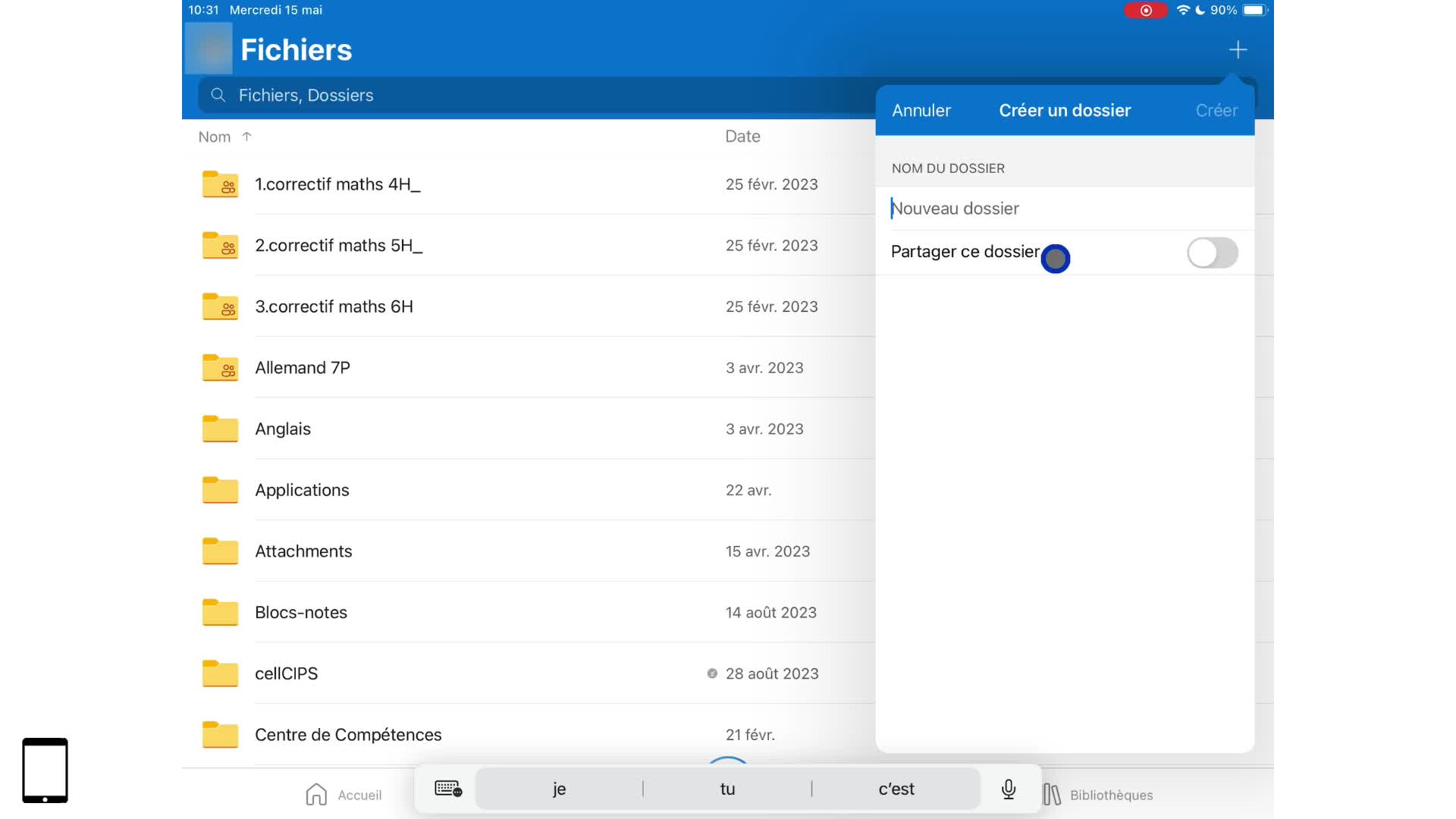Tap the profile avatar thumbnail

coord(209,49)
